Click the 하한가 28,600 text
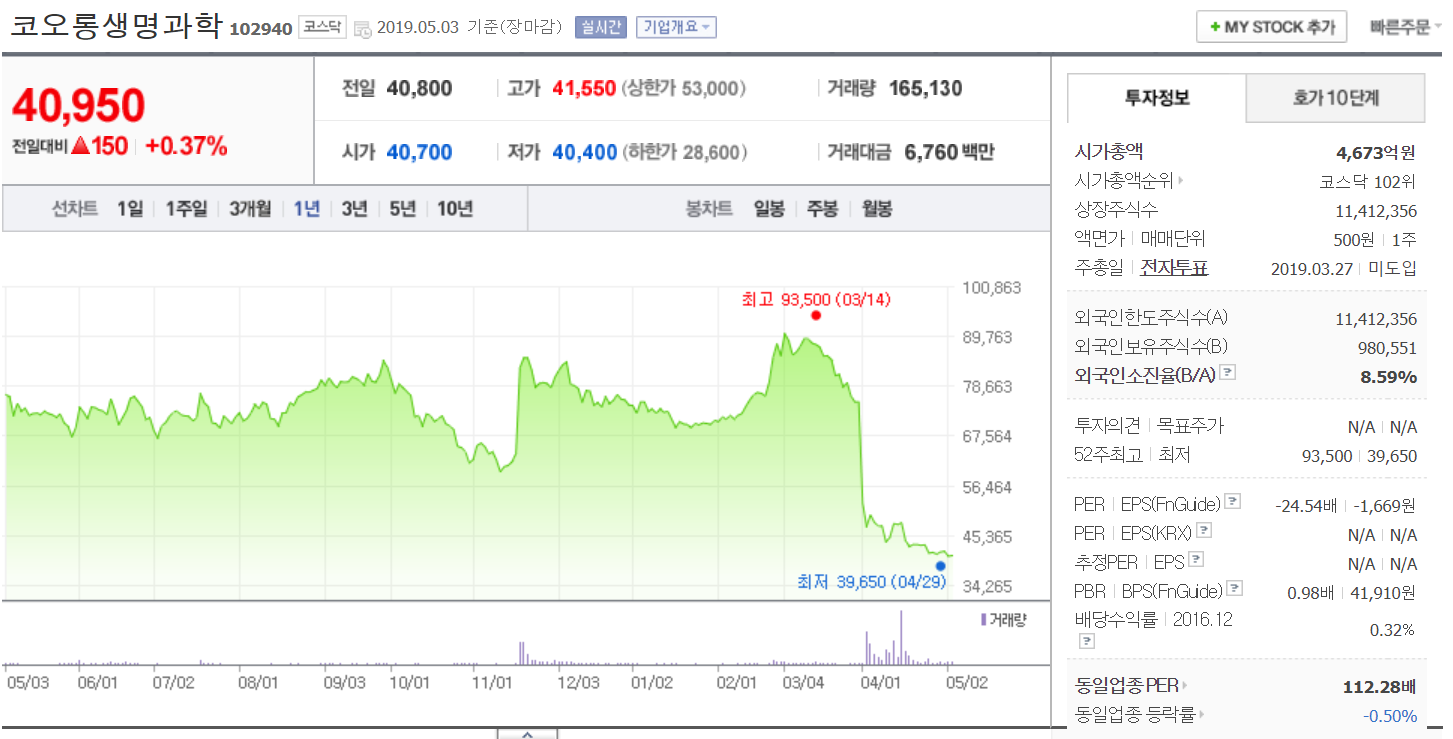The image size is (1453, 739). (x=684, y=152)
